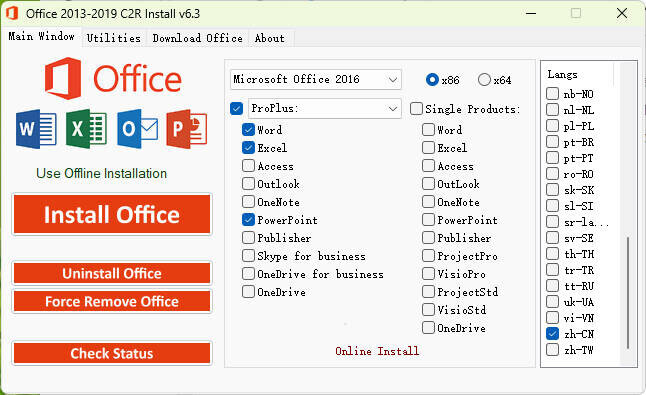
Task: Enable the Single Products checkbox
Action: tap(417, 109)
